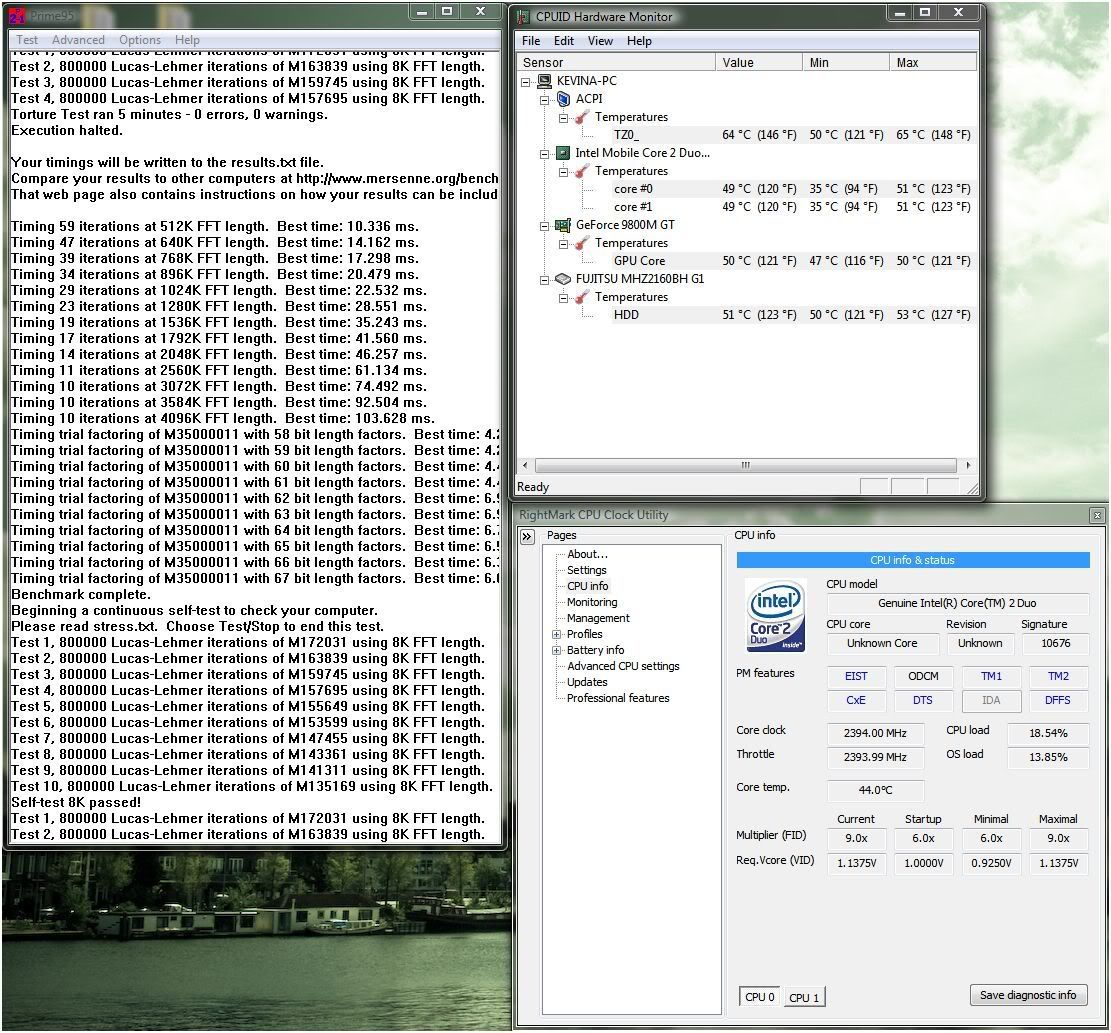Expand the Profiles page node
The image size is (1111, 1033).
click(557, 634)
